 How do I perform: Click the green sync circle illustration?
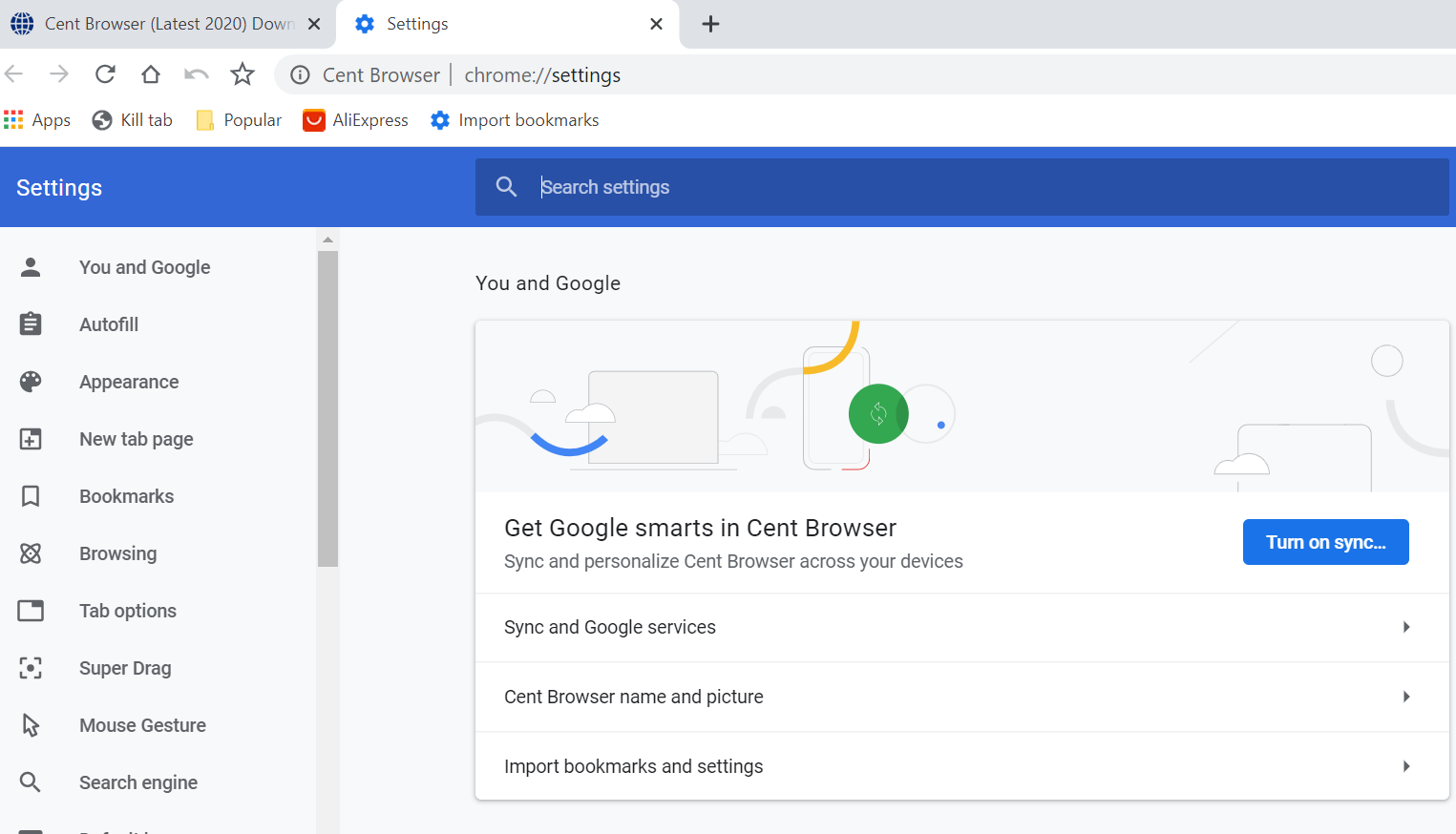878,413
